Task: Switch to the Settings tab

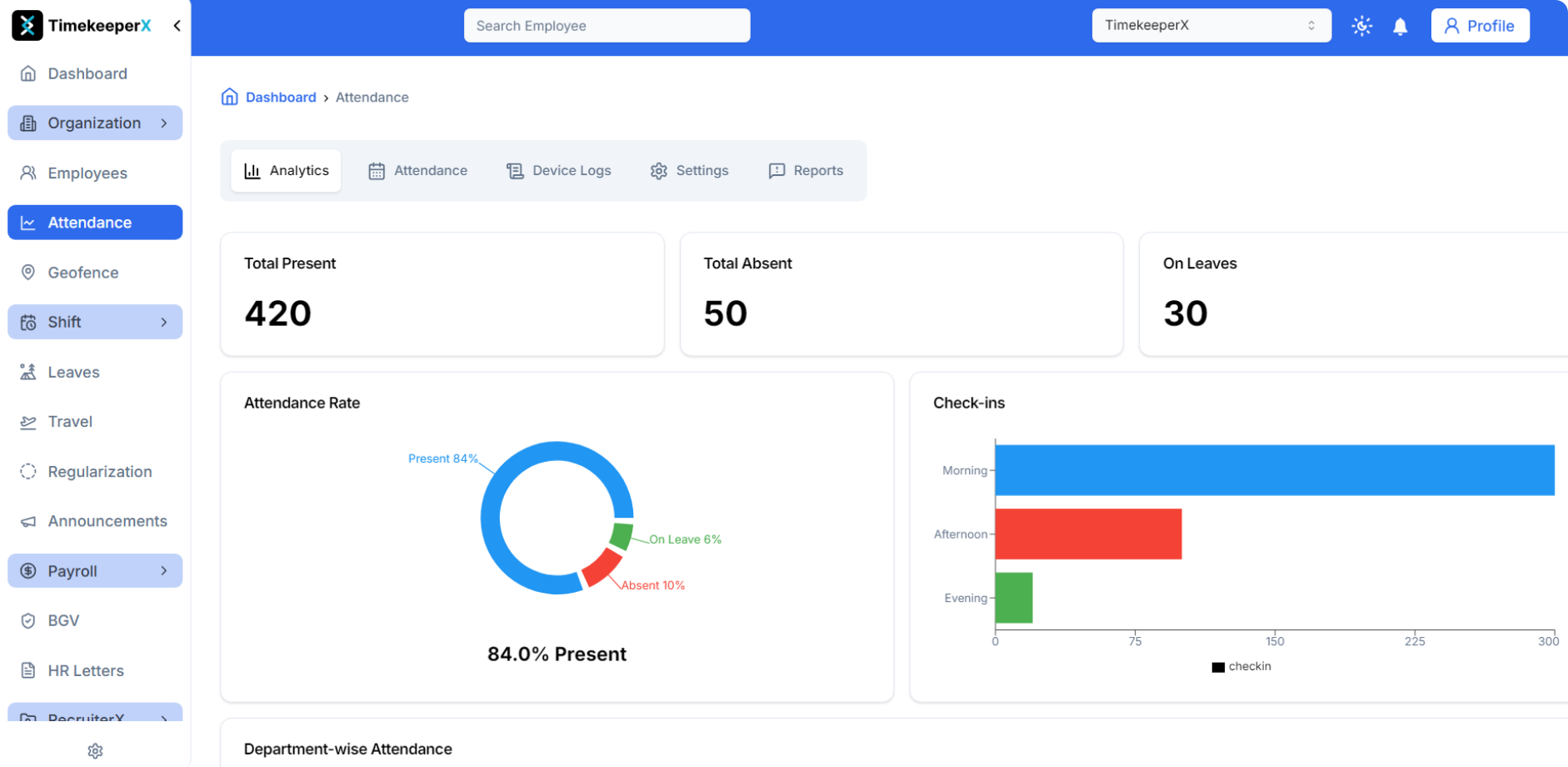Action: [690, 171]
